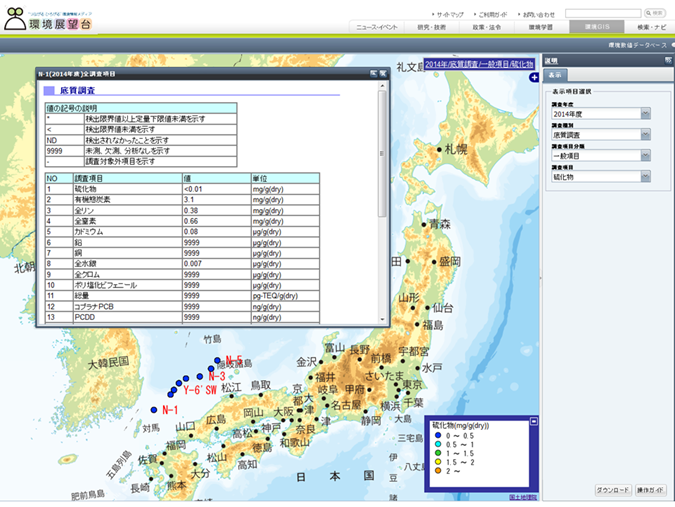Click the blue 0～0.5 legend swatch
Image resolution: width=675 pixels, height=507 pixels.
(x=438, y=437)
